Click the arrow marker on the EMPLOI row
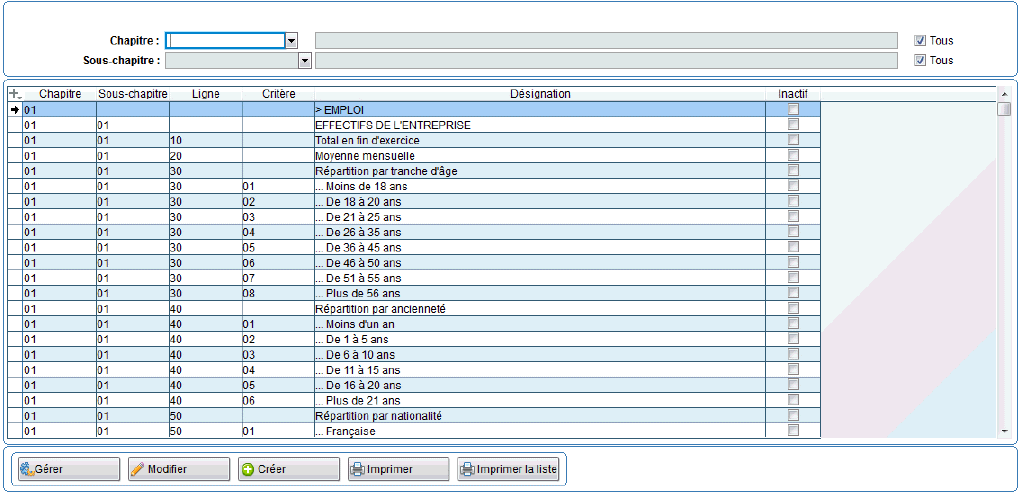 (x=15, y=109)
